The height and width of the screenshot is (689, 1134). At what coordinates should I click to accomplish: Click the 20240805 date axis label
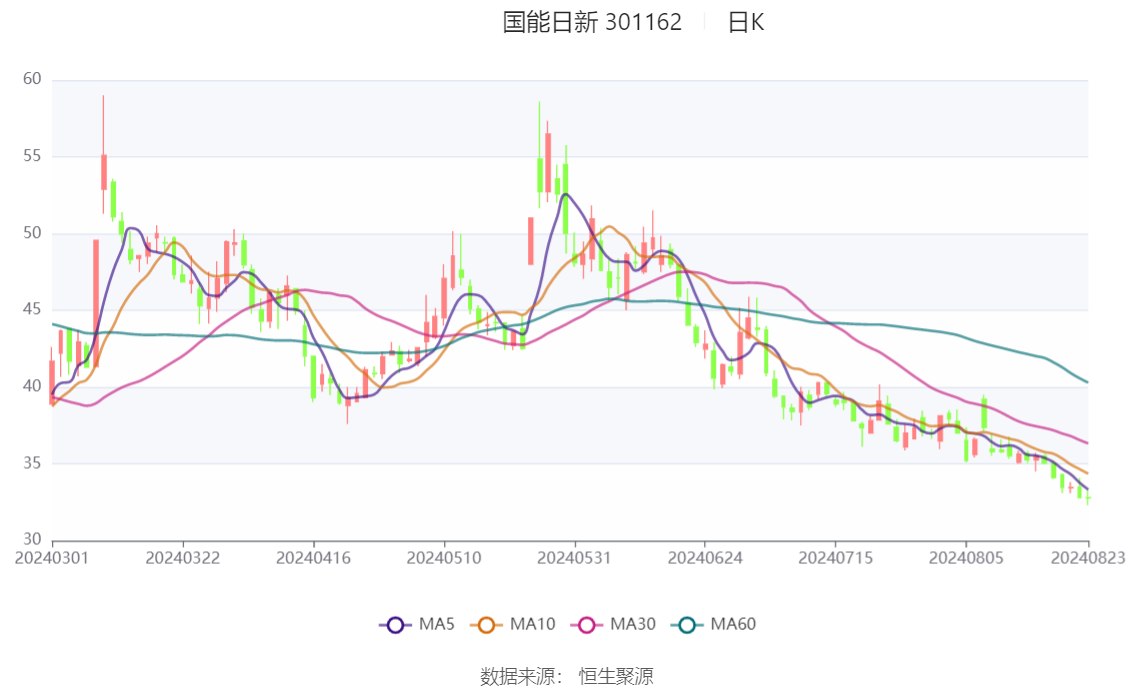click(965, 558)
